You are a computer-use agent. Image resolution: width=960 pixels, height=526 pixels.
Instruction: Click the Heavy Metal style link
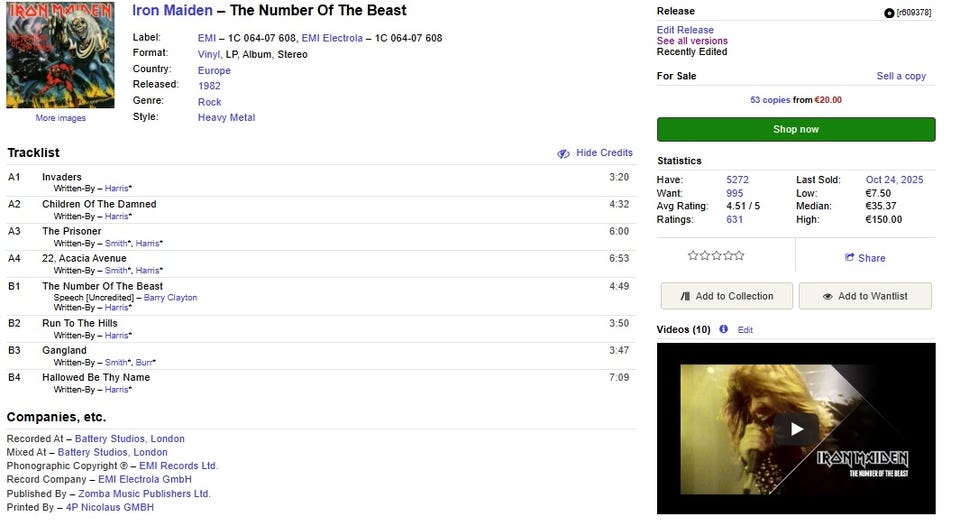(227, 118)
